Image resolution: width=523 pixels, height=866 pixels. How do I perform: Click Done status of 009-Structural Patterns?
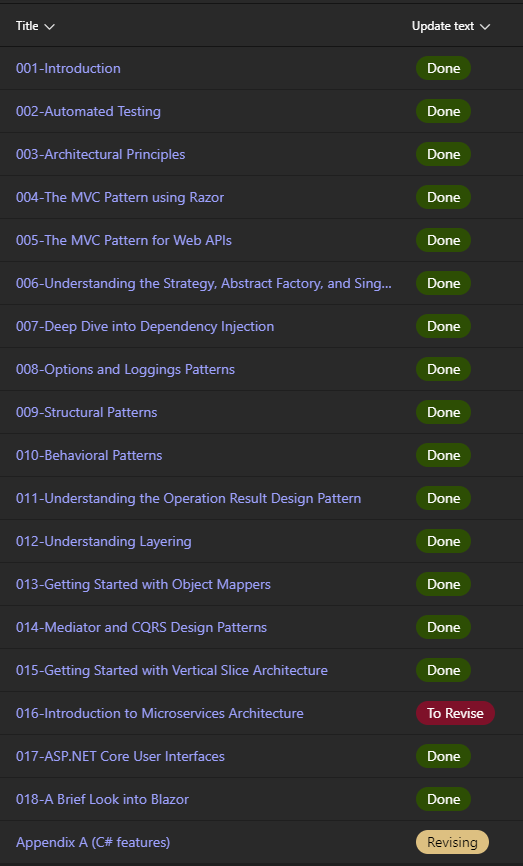(443, 413)
